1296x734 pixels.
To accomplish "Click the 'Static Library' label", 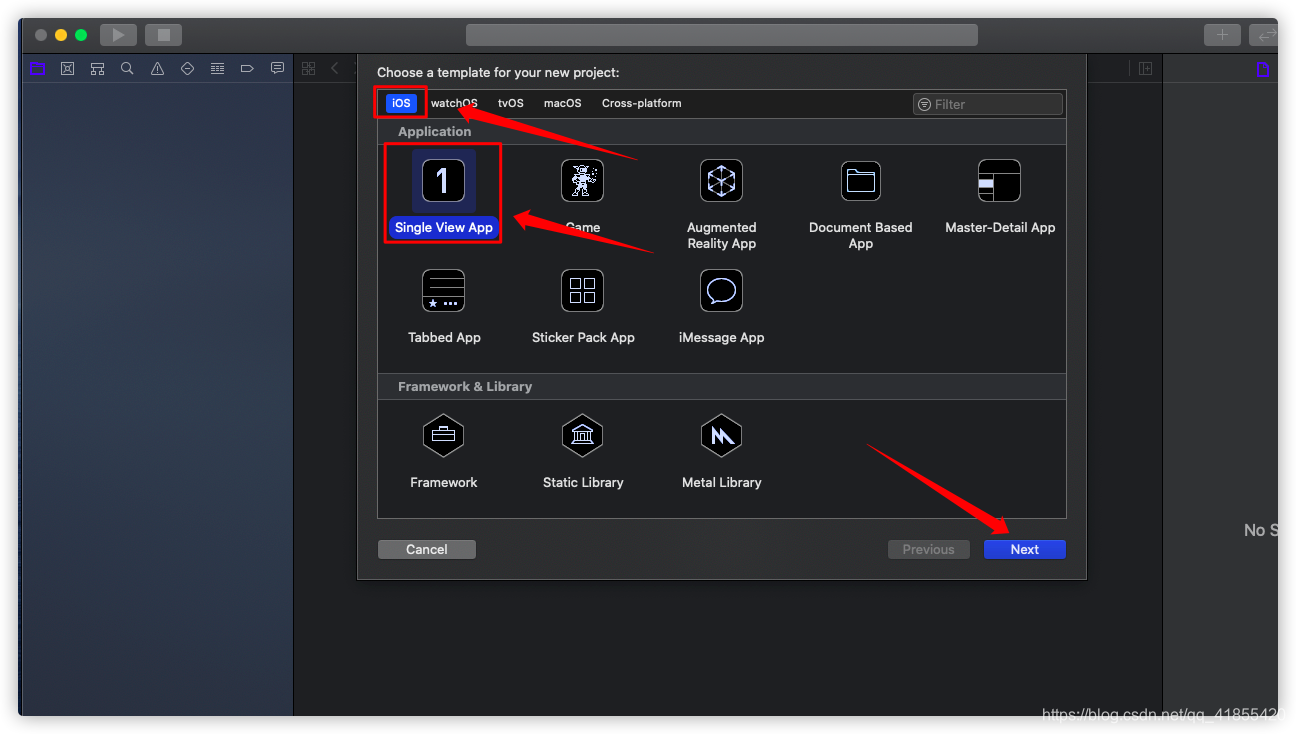I will (583, 482).
